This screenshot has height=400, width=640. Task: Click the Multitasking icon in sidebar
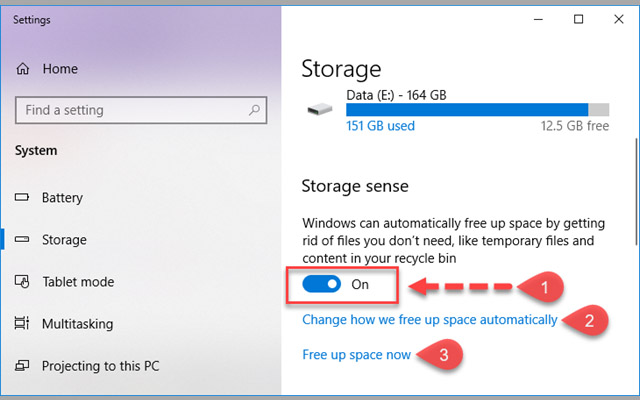(x=21, y=324)
